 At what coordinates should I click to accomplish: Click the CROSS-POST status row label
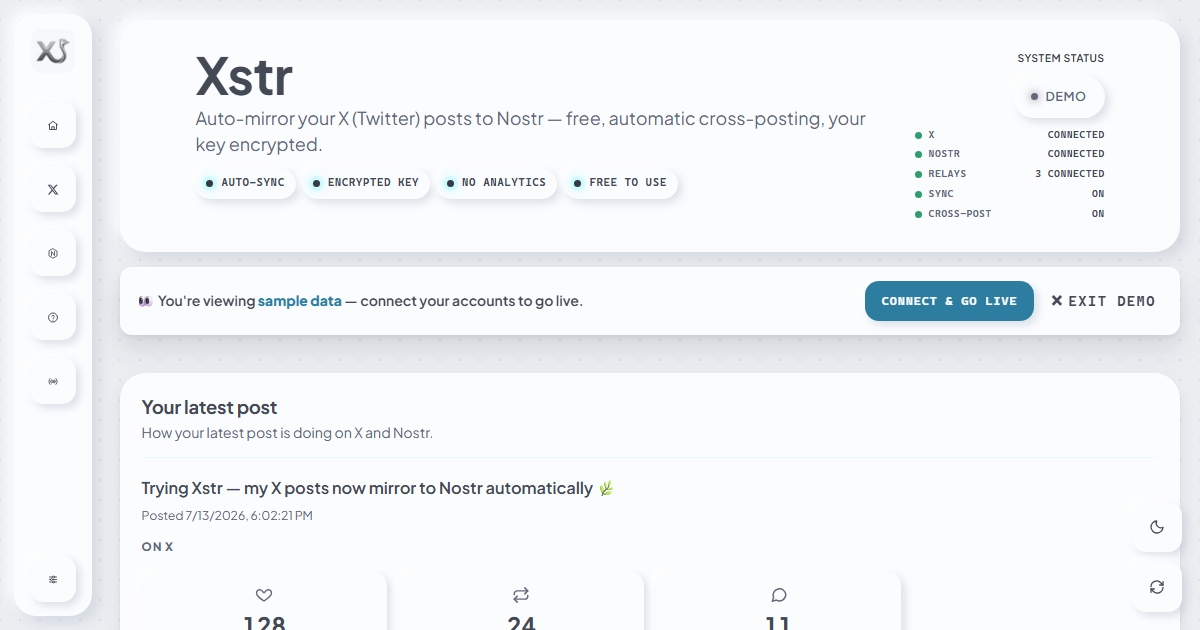pyautogui.click(x=960, y=214)
